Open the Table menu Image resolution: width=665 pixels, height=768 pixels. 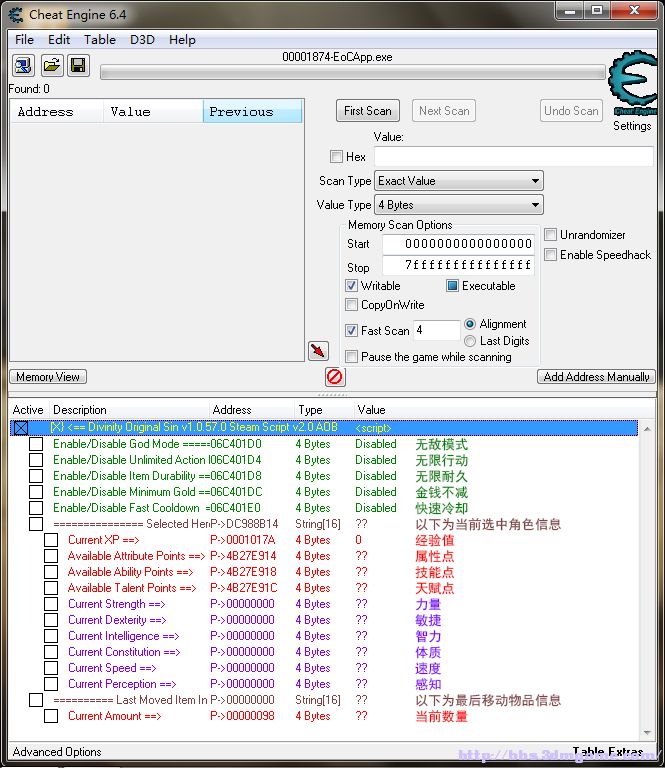(100, 40)
